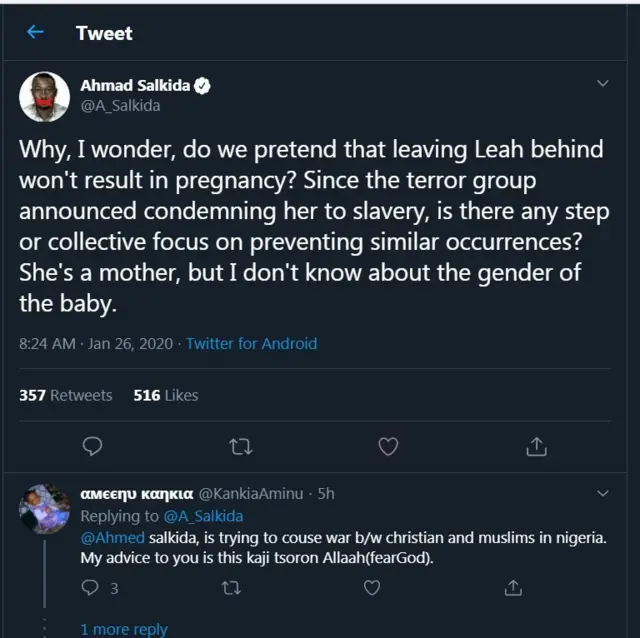The width and height of the screenshot is (640, 638).
Task: Click the @Ahmed mention link
Action: (x=112, y=537)
